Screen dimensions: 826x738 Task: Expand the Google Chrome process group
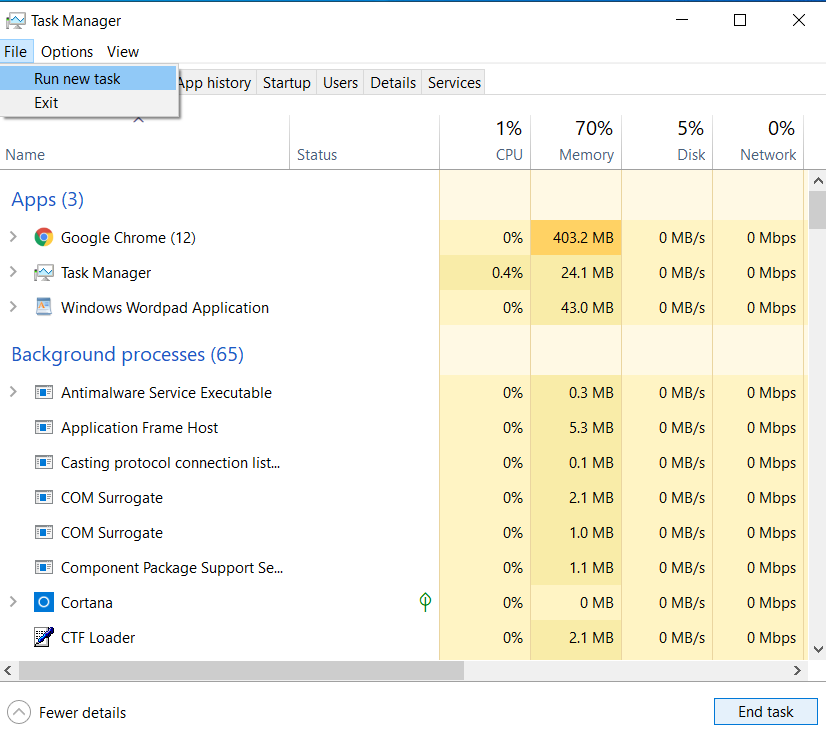pos(13,237)
